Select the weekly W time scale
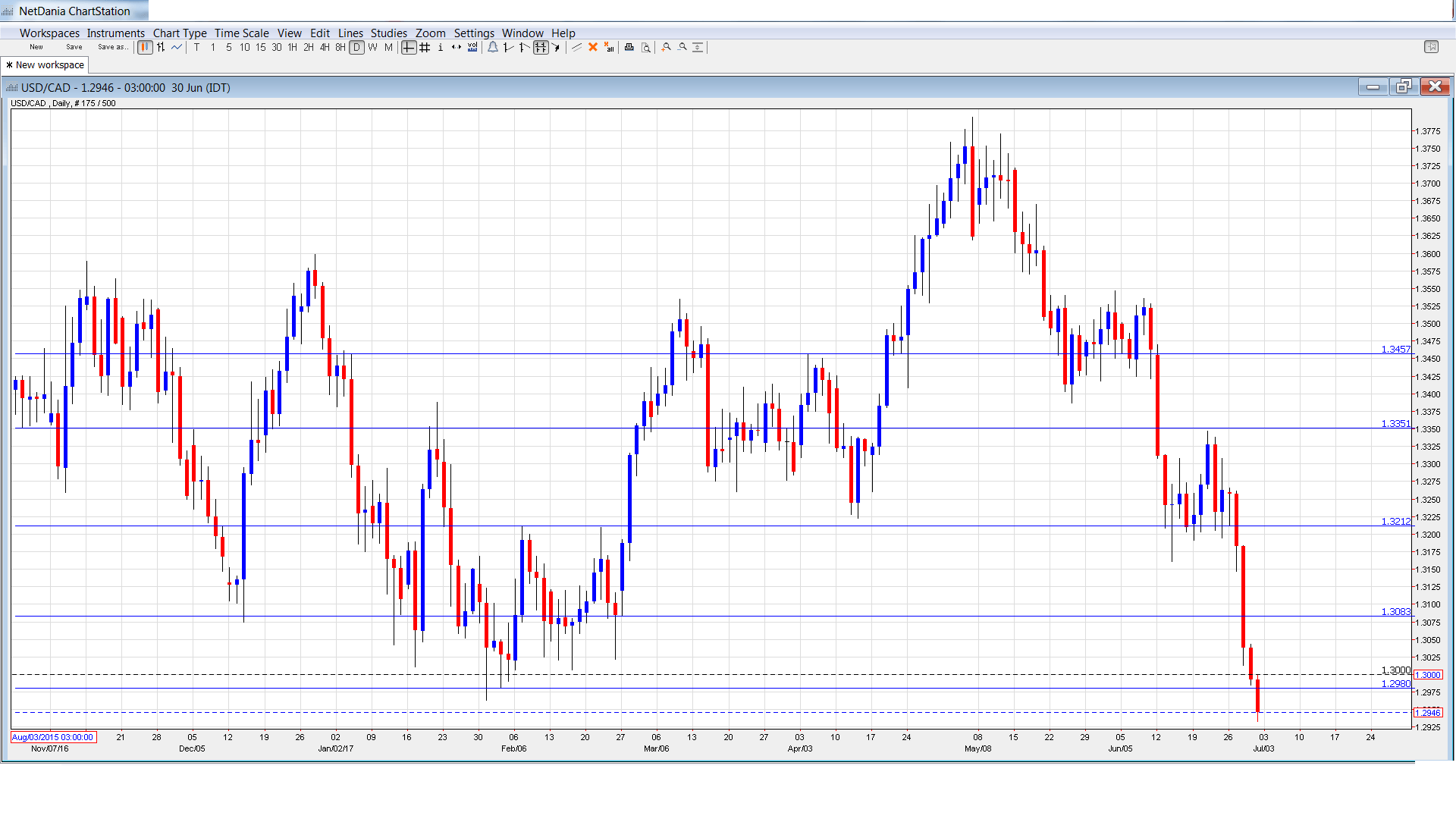Viewport: 1456px width, 819px height. (x=372, y=47)
